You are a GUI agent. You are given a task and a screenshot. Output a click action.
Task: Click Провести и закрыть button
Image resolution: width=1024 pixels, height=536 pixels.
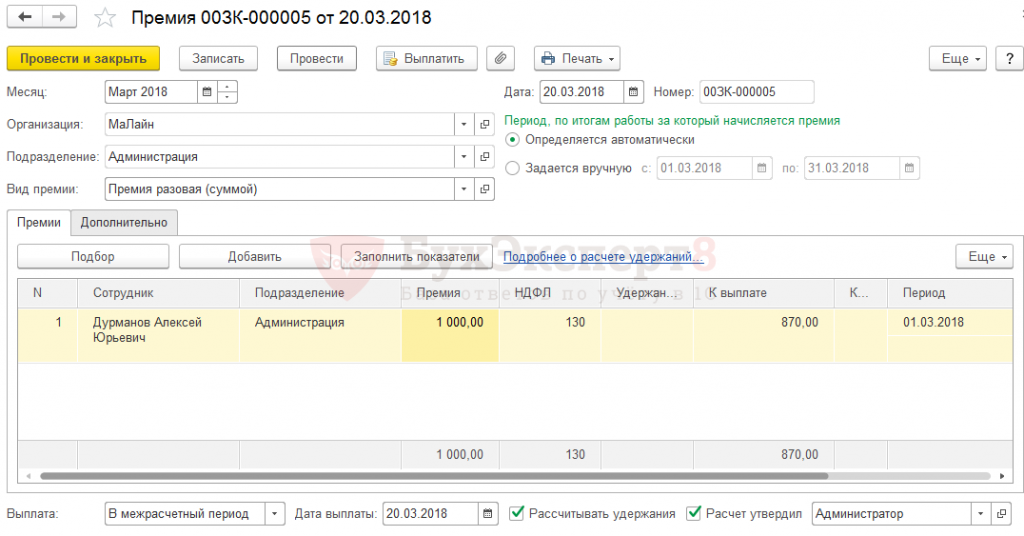tap(83, 58)
